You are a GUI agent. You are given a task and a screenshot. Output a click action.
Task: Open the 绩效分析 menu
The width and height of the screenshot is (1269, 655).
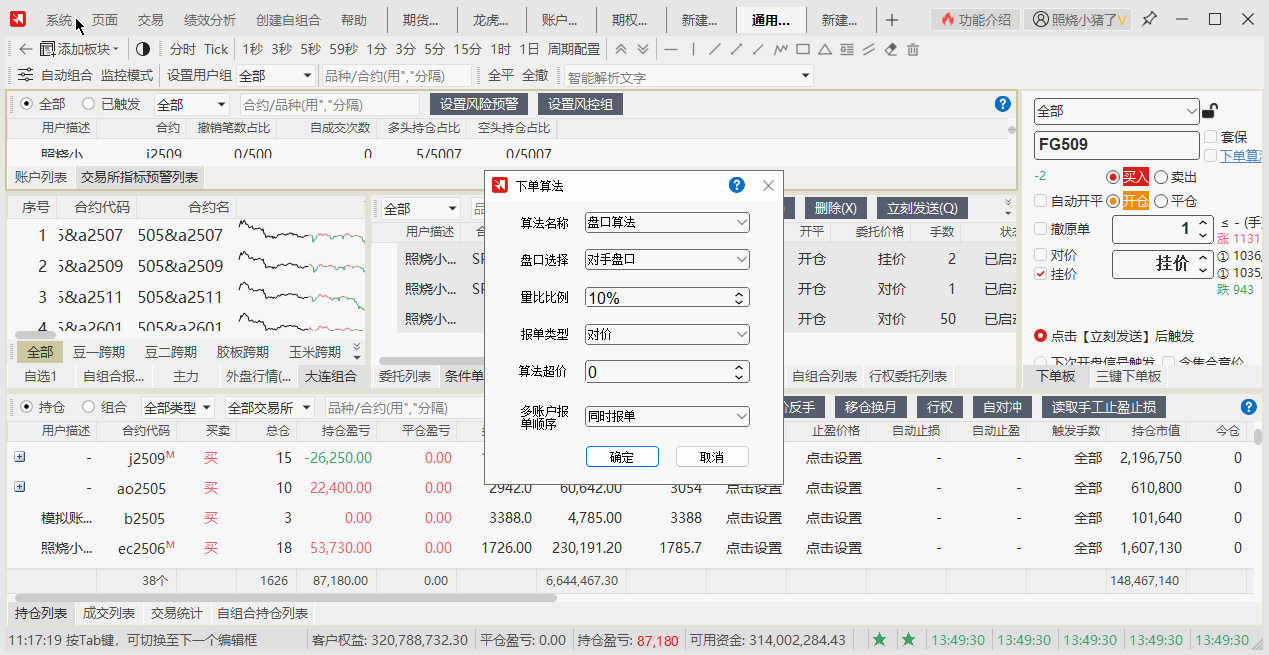(210, 20)
